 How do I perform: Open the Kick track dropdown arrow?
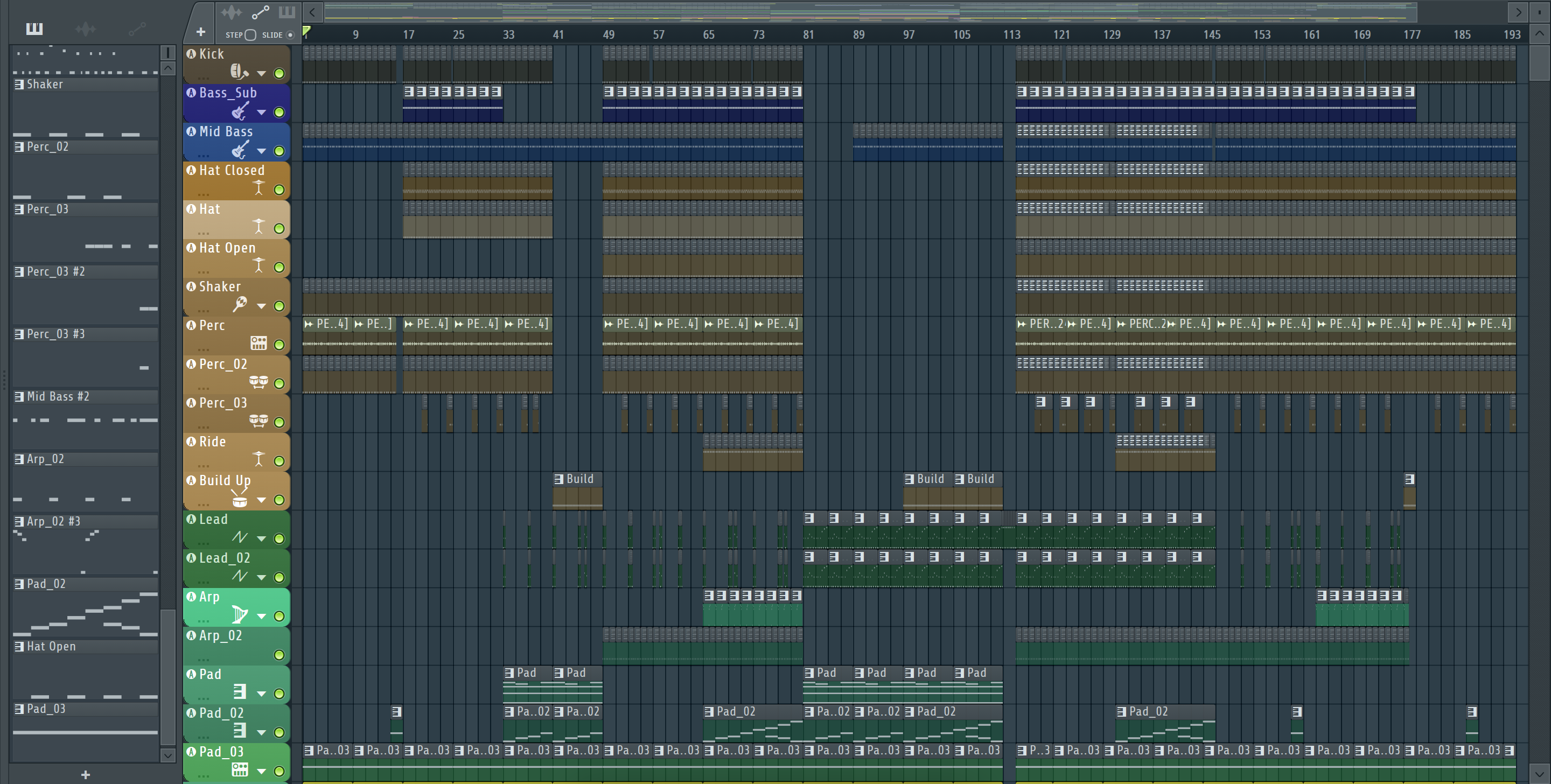coord(262,73)
